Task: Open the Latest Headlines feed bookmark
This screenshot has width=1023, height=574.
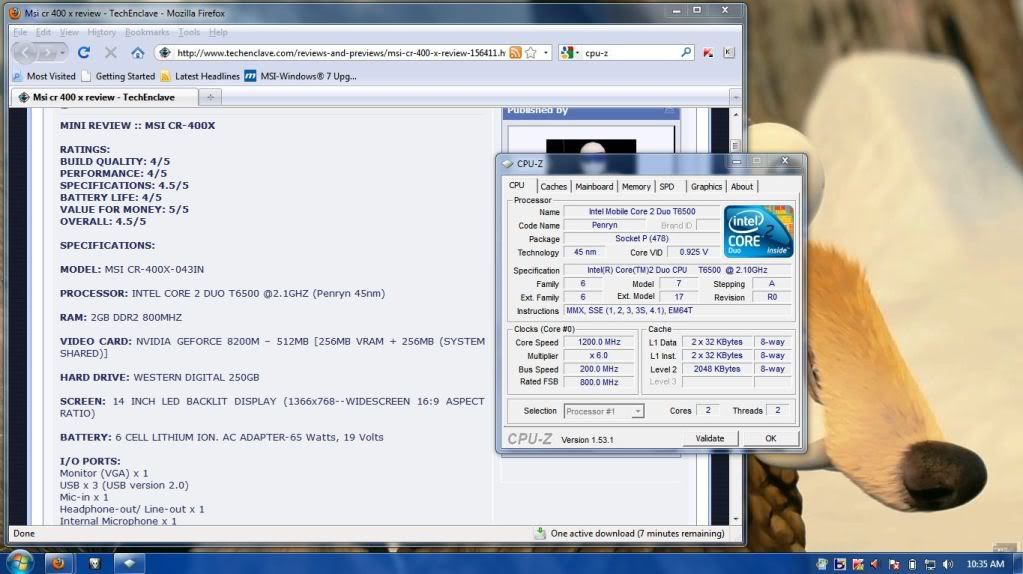Action: pyautogui.click(x=200, y=76)
